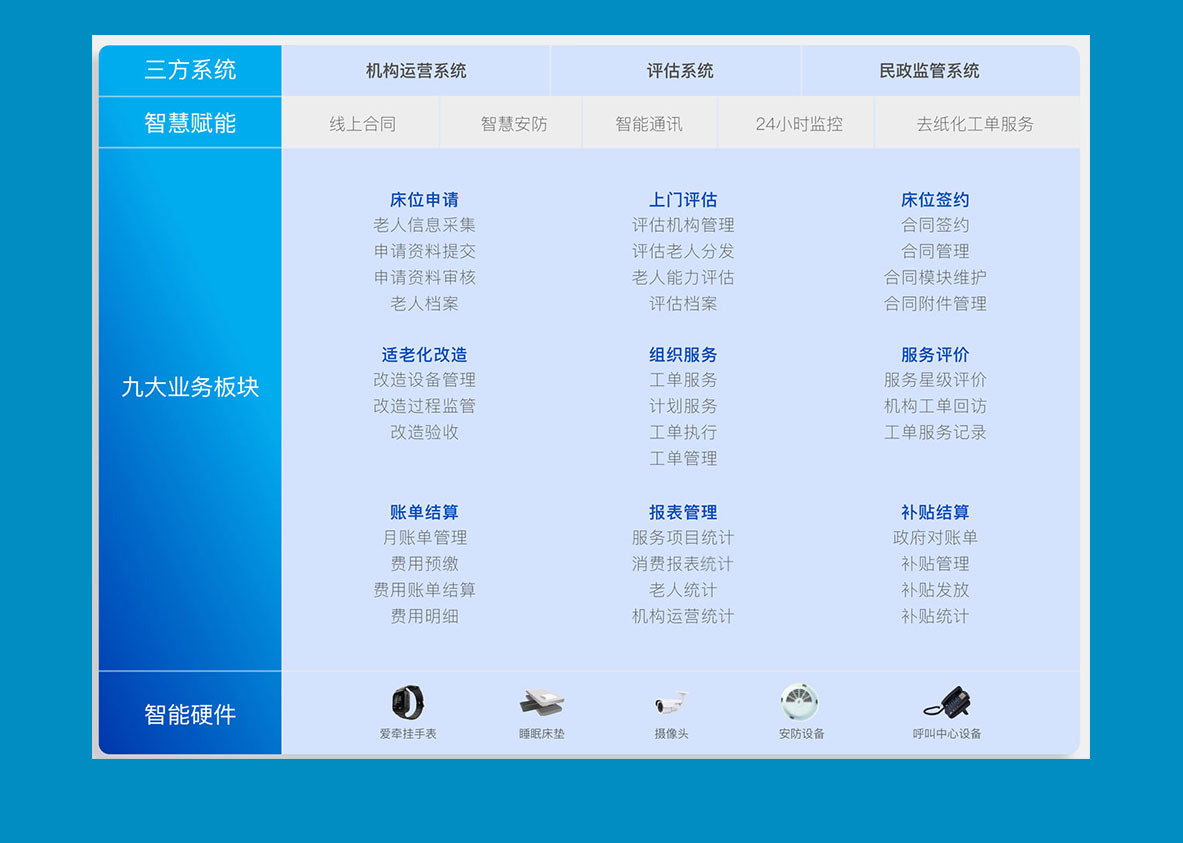Image resolution: width=1183 pixels, height=843 pixels.
Task: Click the 服务星级评价 link
Action: point(935,380)
